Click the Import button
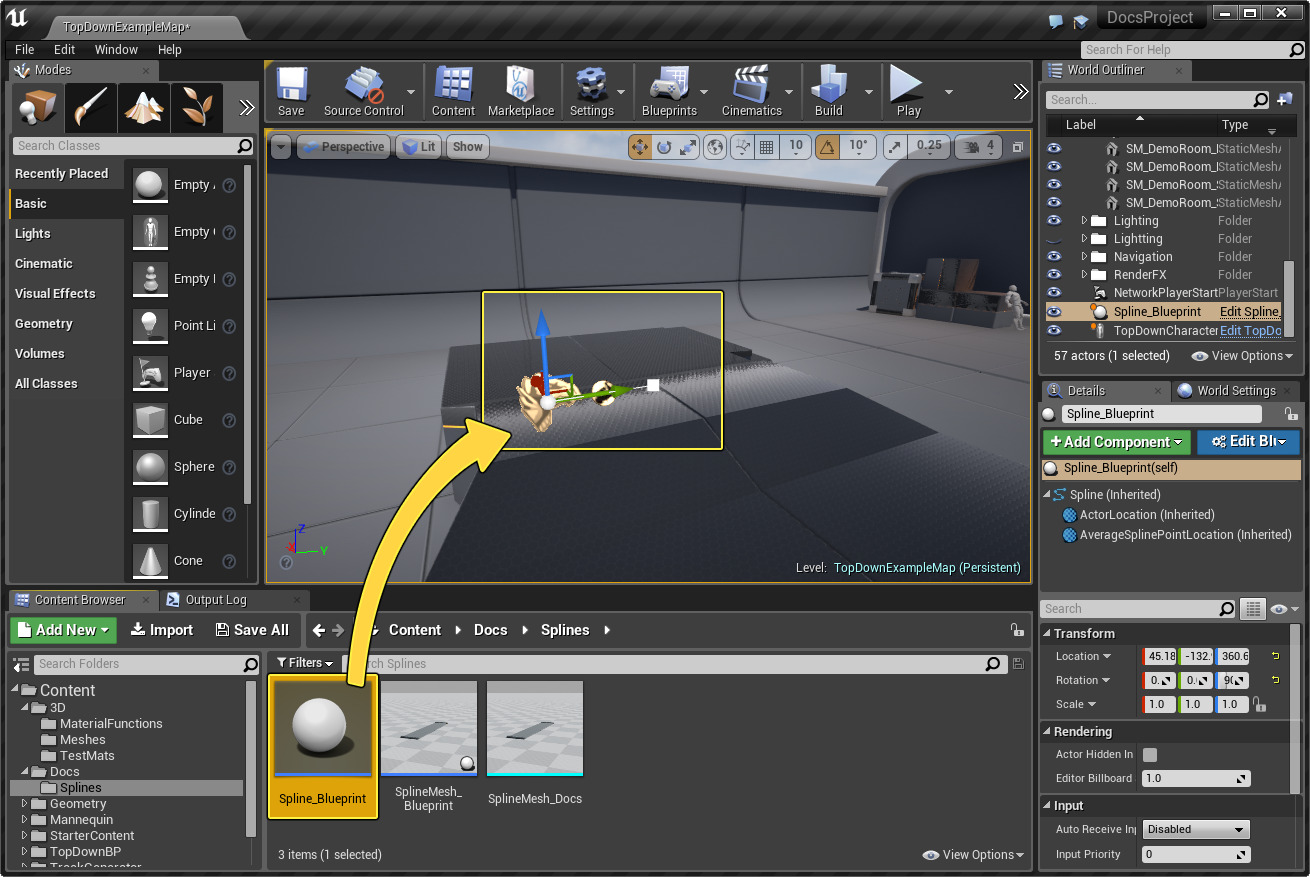1310x877 pixels. click(x=162, y=630)
